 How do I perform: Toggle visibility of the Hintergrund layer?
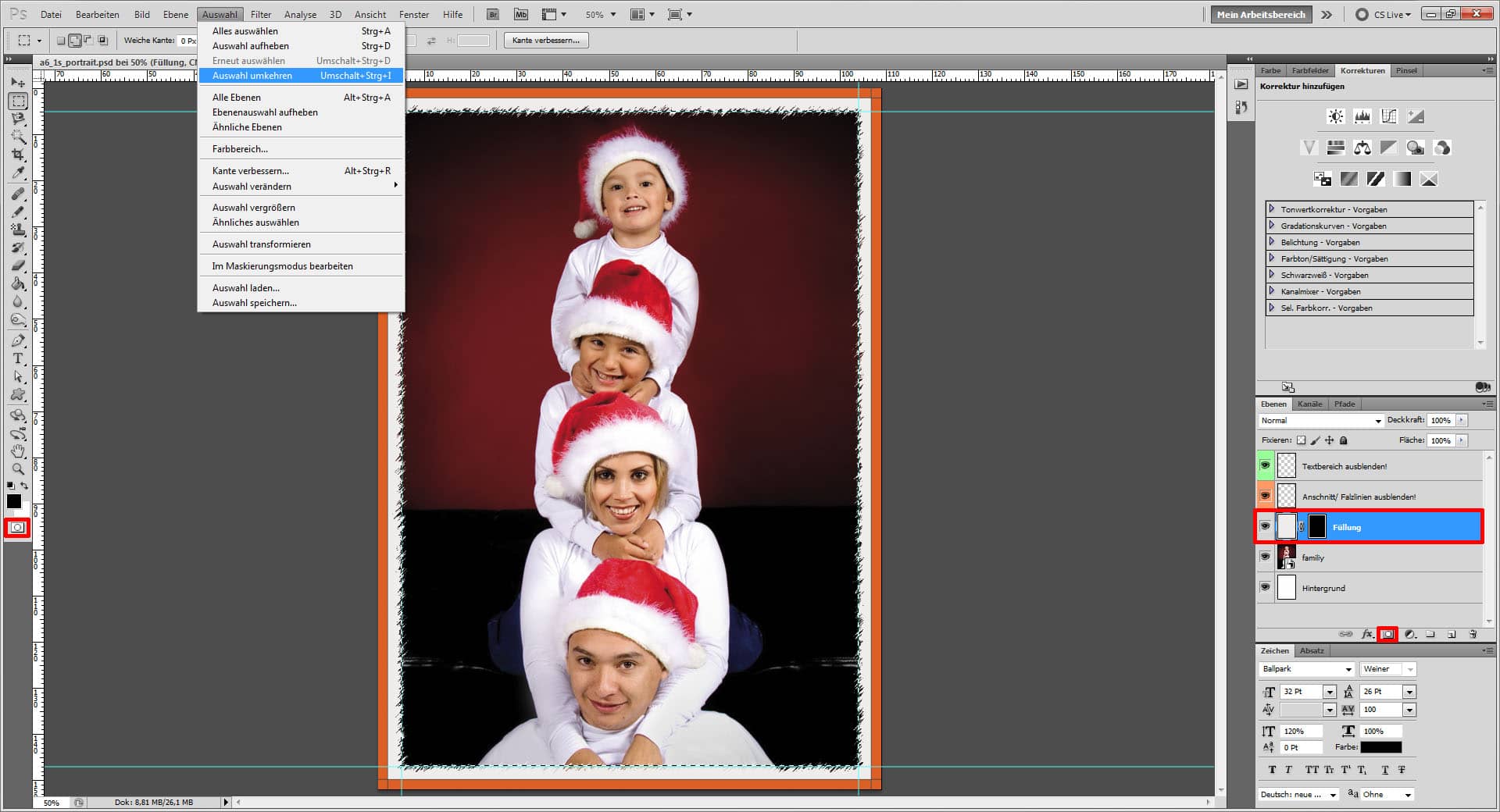[x=1266, y=588]
